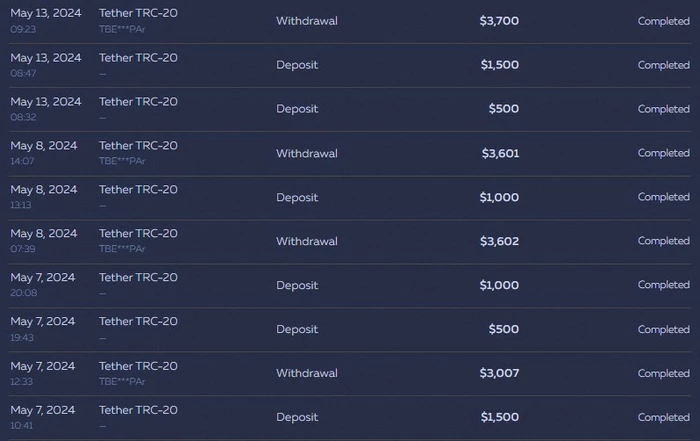Select the $1,000 deposit at 13:13
The width and height of the screenshot is (700, 441).
(499, 197)
